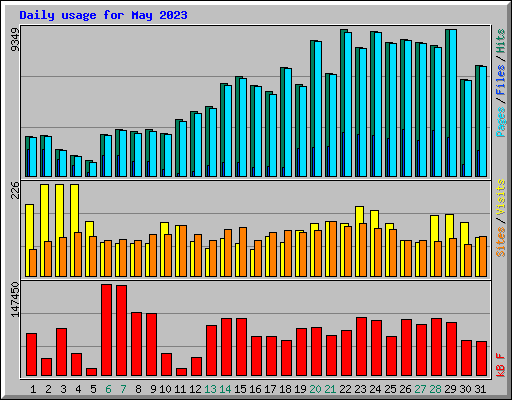This screenshot has width=512, height=400.
Task: Click day 28 on the x-axis
Action: [435, 389]
